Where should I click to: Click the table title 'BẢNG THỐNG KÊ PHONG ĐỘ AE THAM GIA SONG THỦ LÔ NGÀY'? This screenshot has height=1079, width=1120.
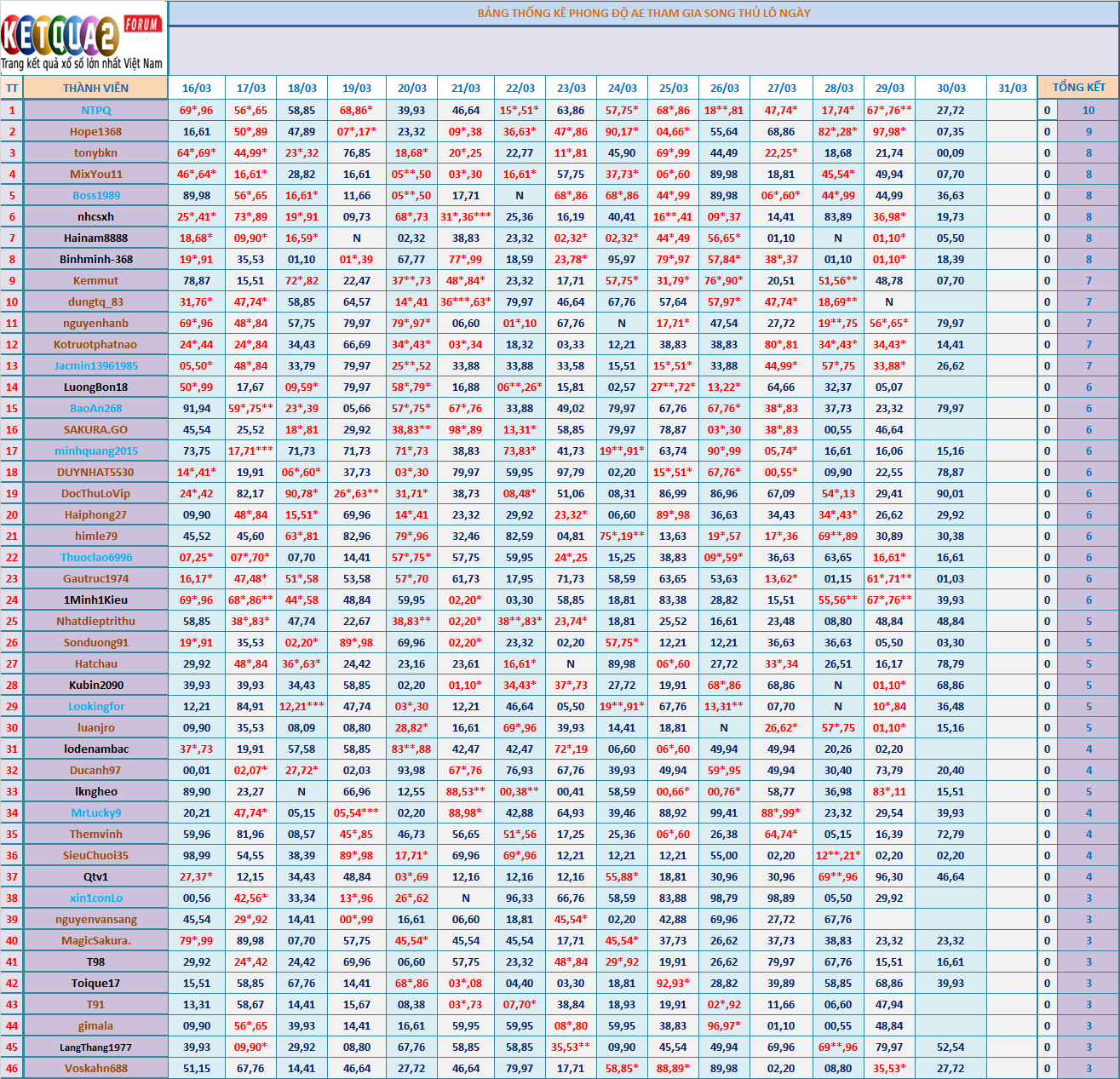[644, 13]
